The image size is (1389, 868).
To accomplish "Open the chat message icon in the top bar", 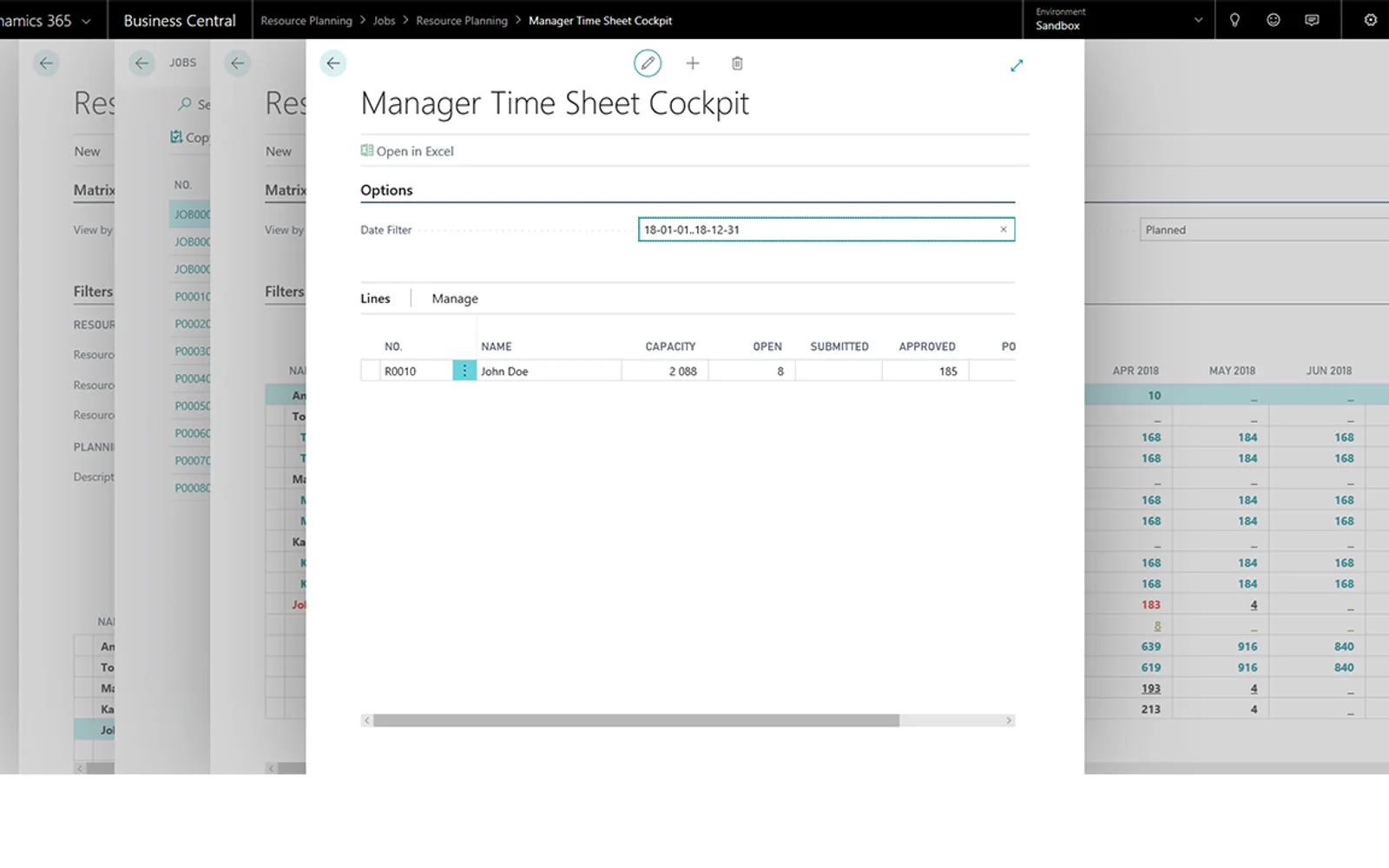I will (1312, 20).
